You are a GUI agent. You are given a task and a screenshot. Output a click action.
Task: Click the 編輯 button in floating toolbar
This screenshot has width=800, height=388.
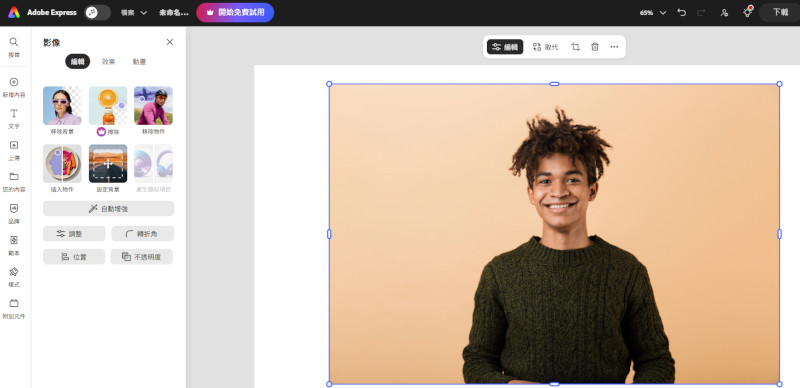505,47
